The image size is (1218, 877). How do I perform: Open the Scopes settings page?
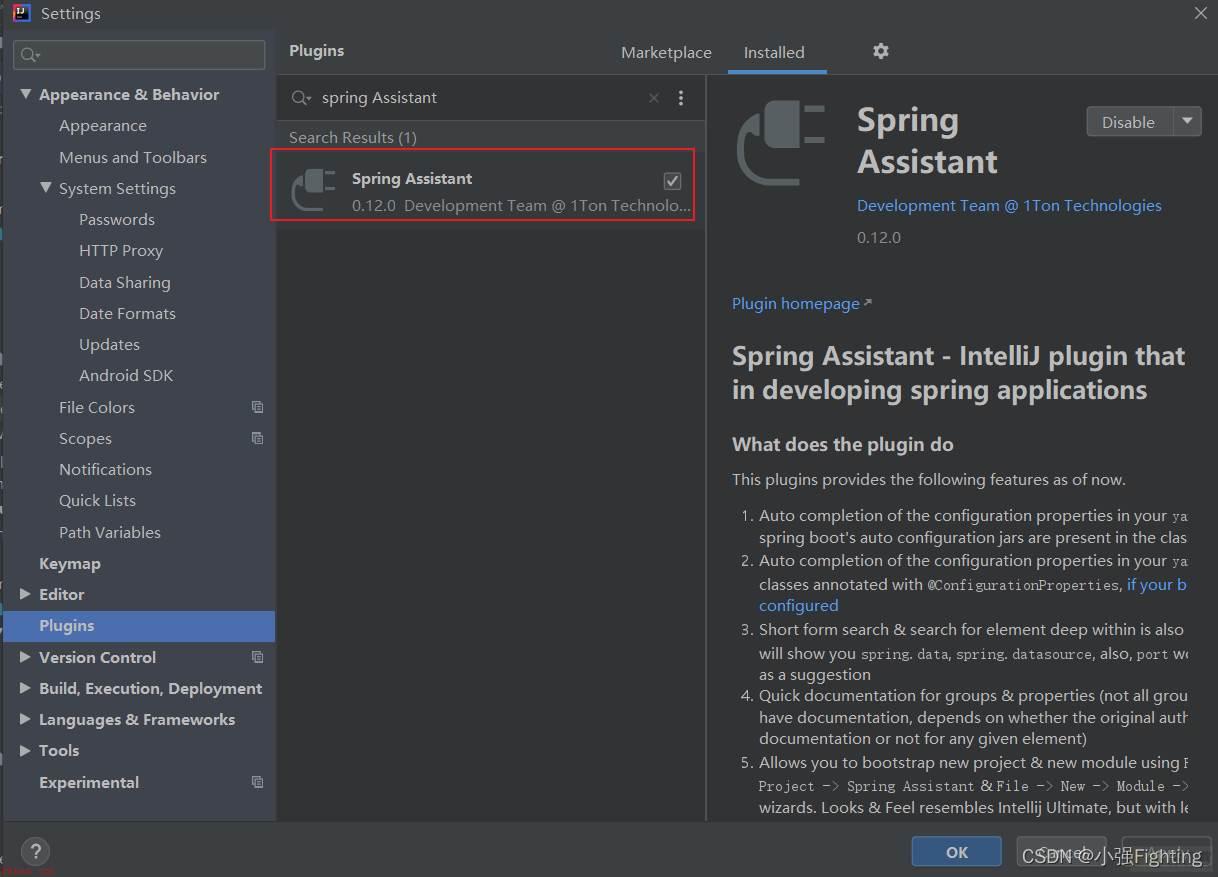[85, 438]
